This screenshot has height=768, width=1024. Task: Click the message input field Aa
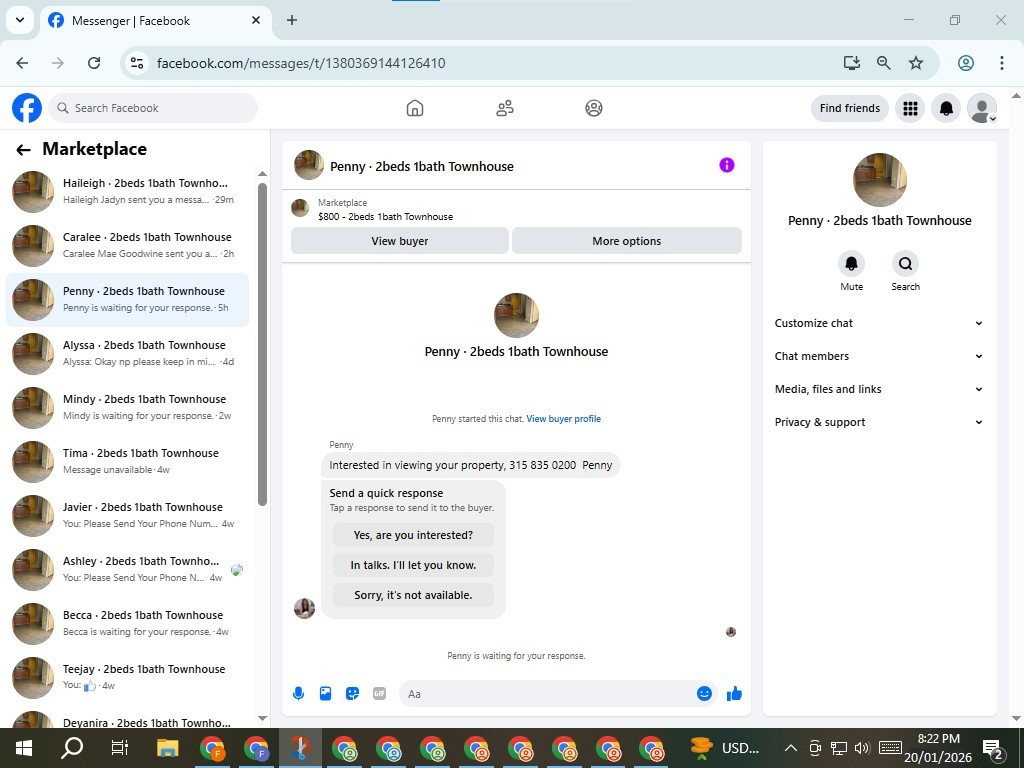(547, 694)
